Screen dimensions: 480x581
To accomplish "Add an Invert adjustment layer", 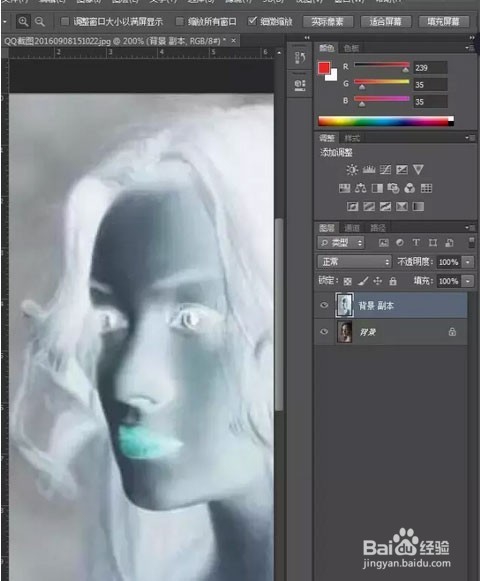I will point(352,206).
